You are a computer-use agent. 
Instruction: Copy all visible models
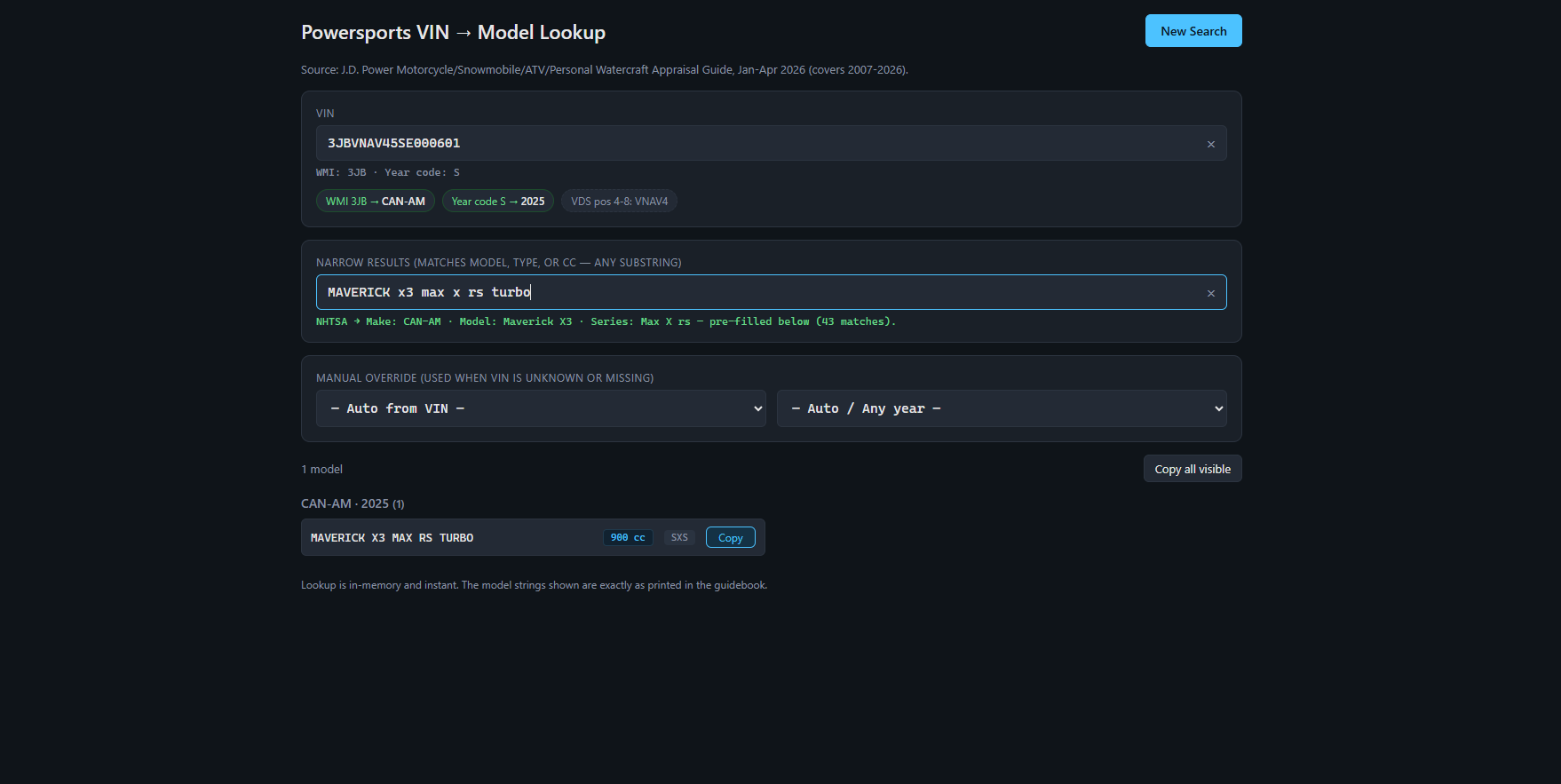coord(1193,469)
